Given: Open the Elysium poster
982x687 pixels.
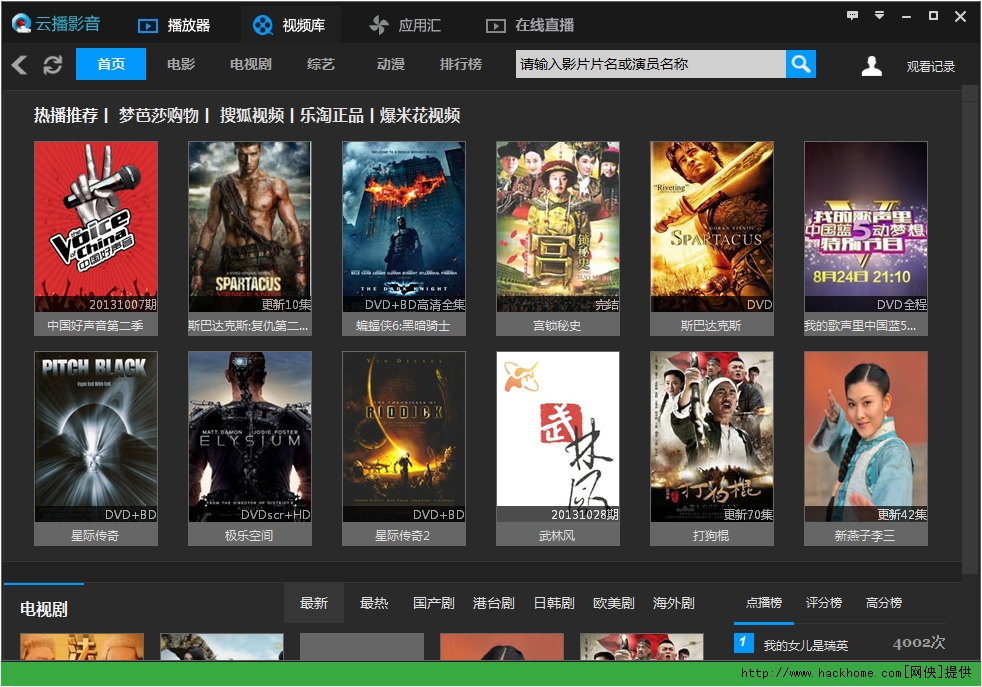Looking at the screenshot, I should [249, 436].
